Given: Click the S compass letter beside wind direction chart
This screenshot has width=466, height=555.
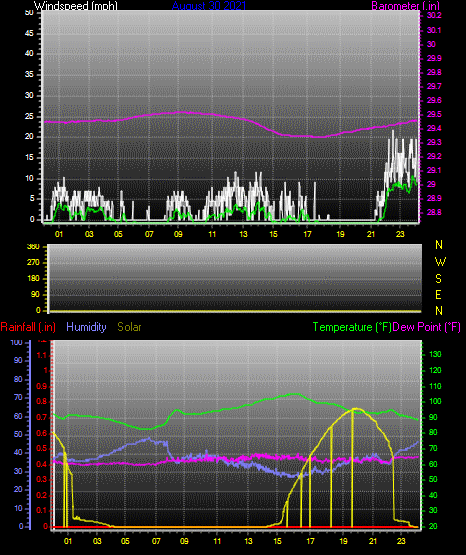Looking at the screenshot, I should point(439,279).
